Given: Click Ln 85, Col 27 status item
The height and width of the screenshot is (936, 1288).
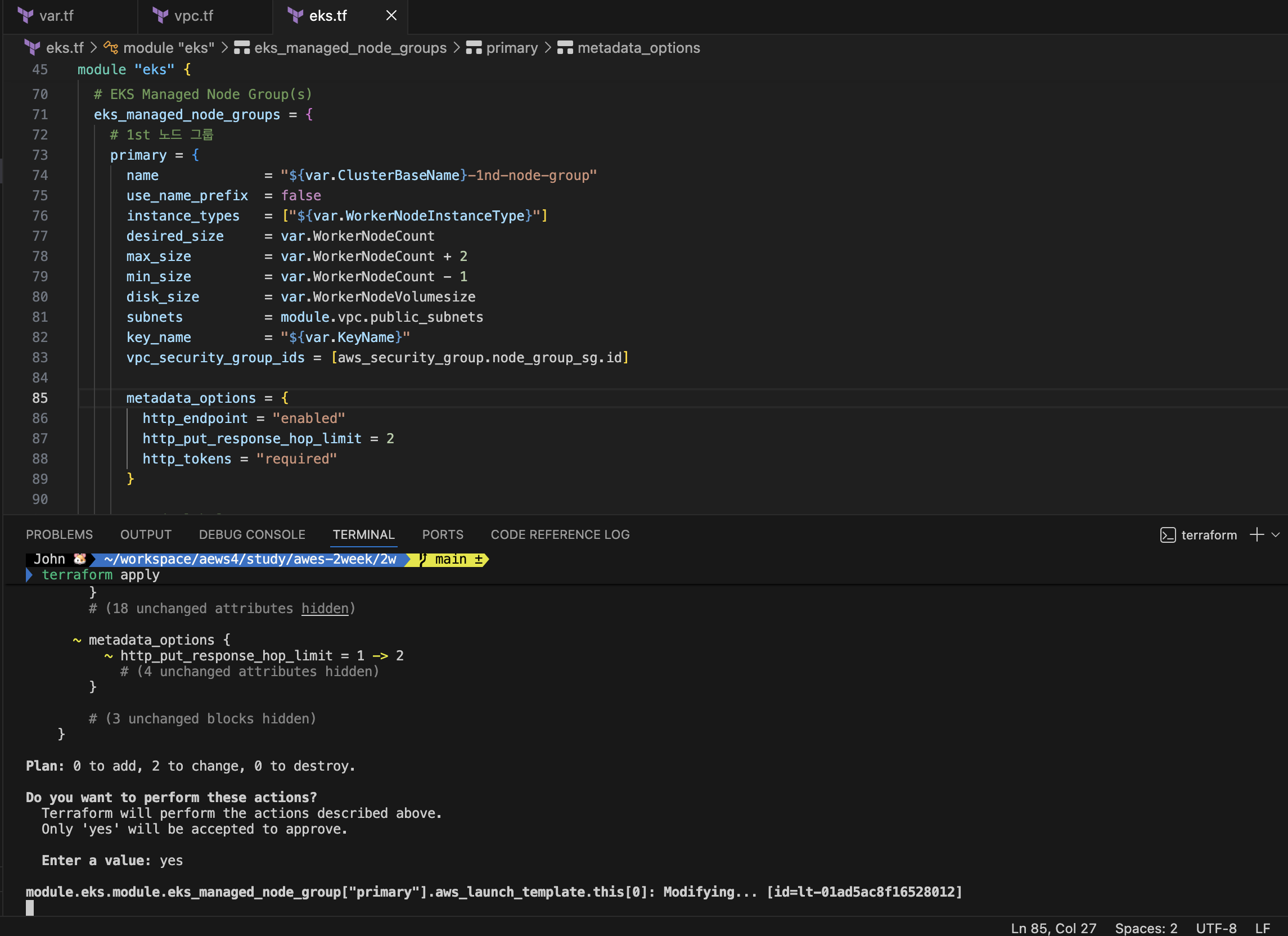Looking at the screenshot, I should click(x=1053, y=928).
